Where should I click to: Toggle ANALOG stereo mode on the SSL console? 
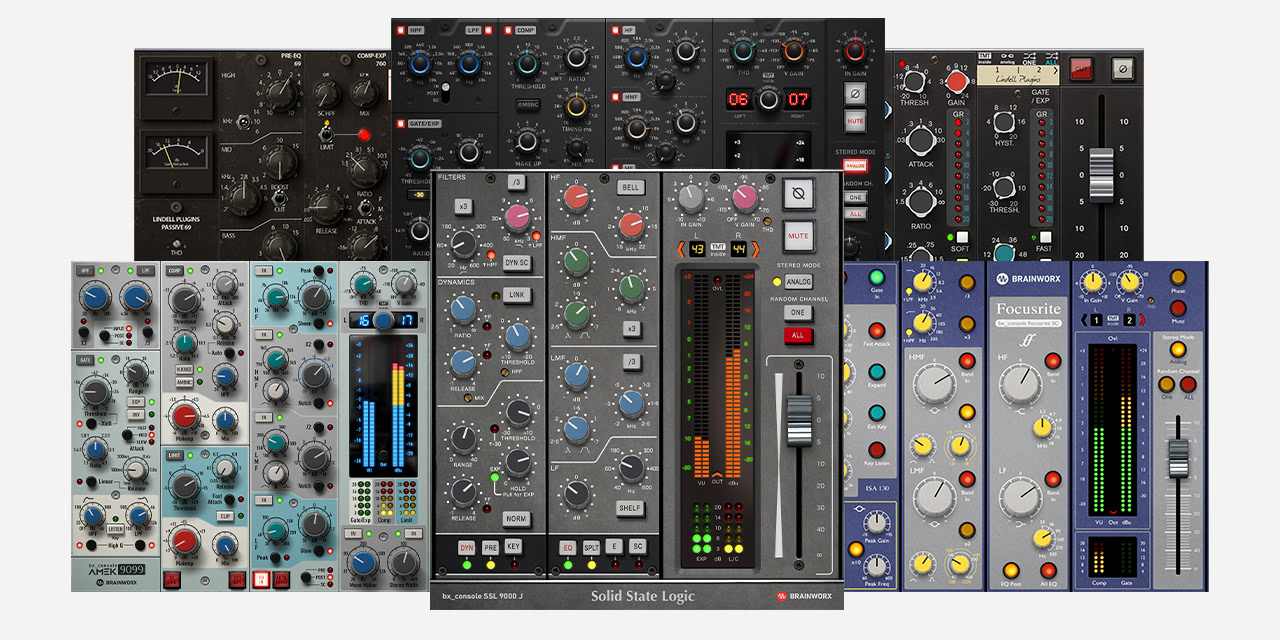click(x=798, y=281)
